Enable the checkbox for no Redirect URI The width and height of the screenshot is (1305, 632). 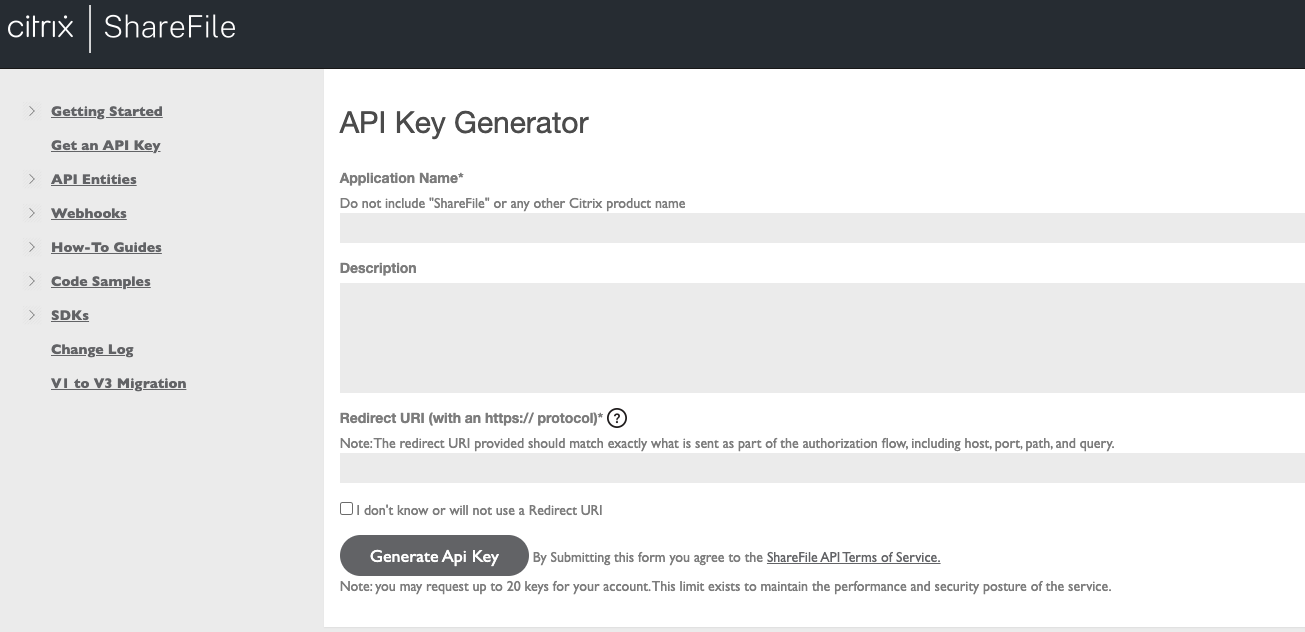click(x=345, y=508)
